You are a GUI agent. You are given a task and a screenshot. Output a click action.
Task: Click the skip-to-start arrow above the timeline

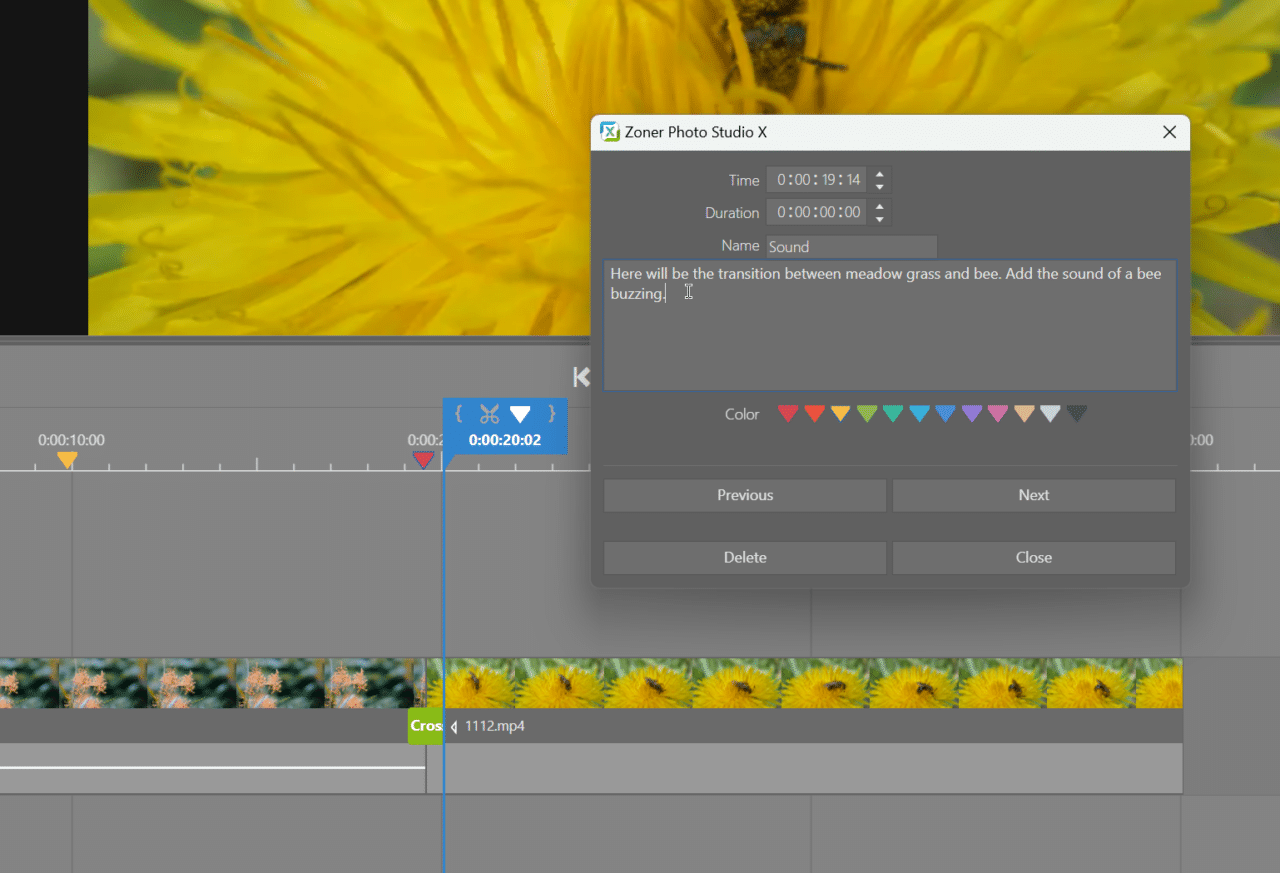[x=581, y=377]
